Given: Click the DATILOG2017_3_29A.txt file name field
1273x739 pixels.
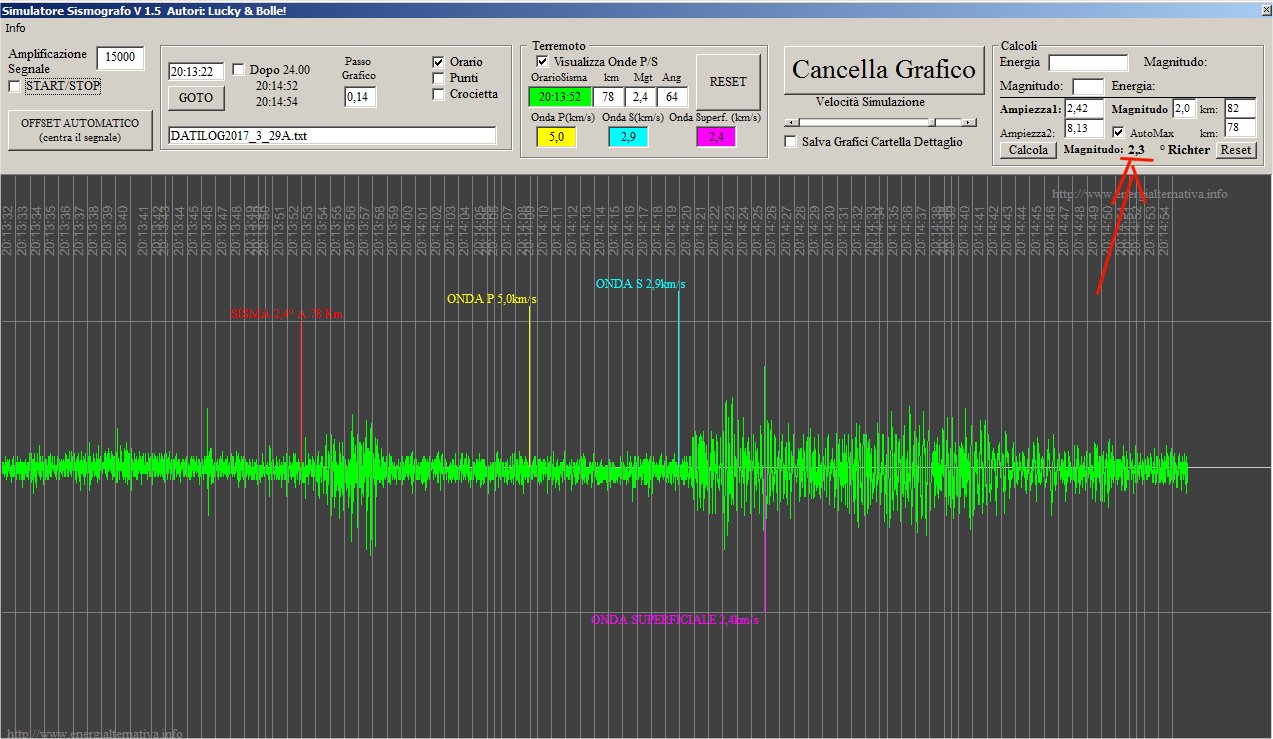Looking at the screenshot, I should point(332,135).
